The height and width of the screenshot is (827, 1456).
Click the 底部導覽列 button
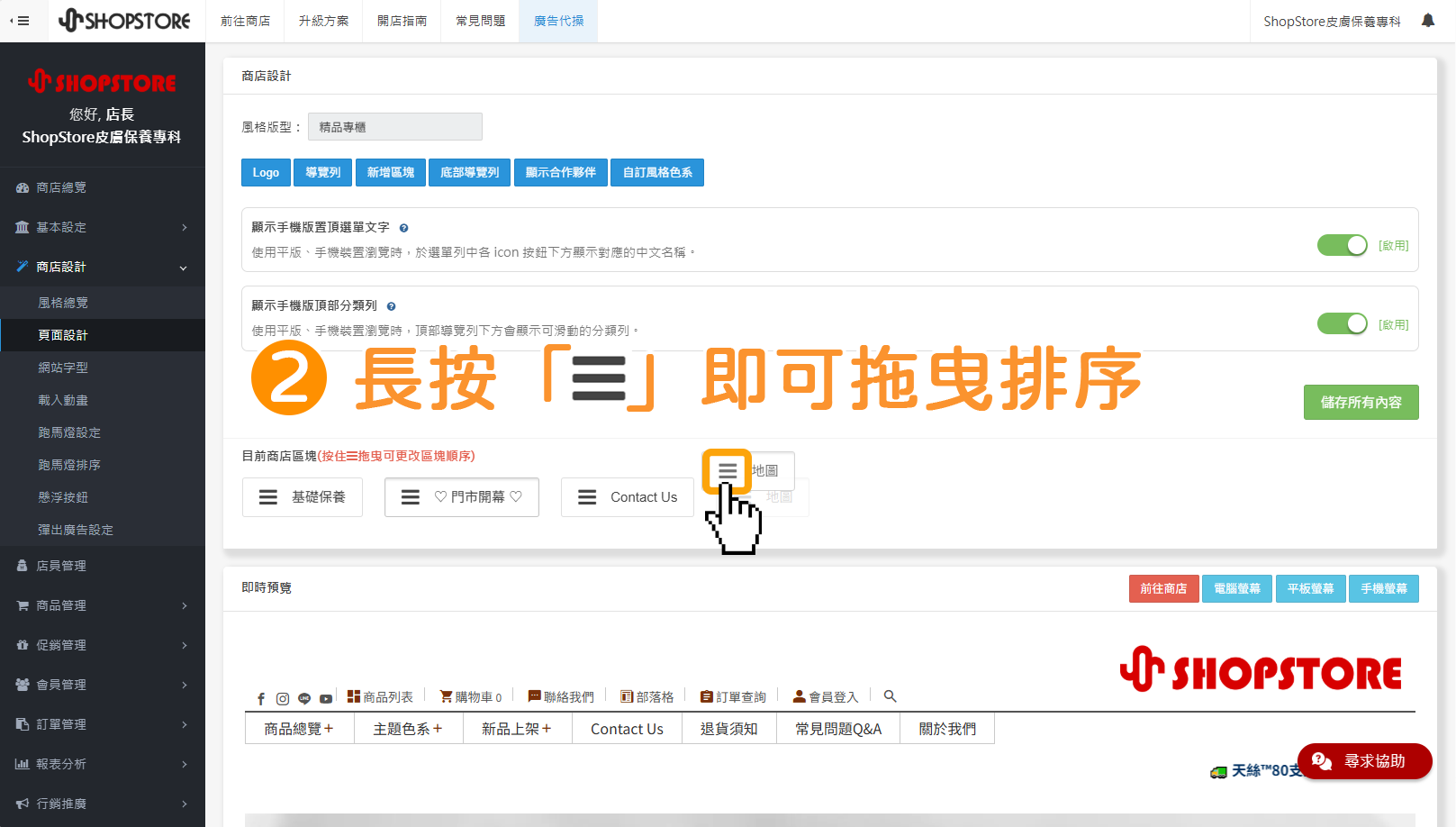(x=469, y=172)
